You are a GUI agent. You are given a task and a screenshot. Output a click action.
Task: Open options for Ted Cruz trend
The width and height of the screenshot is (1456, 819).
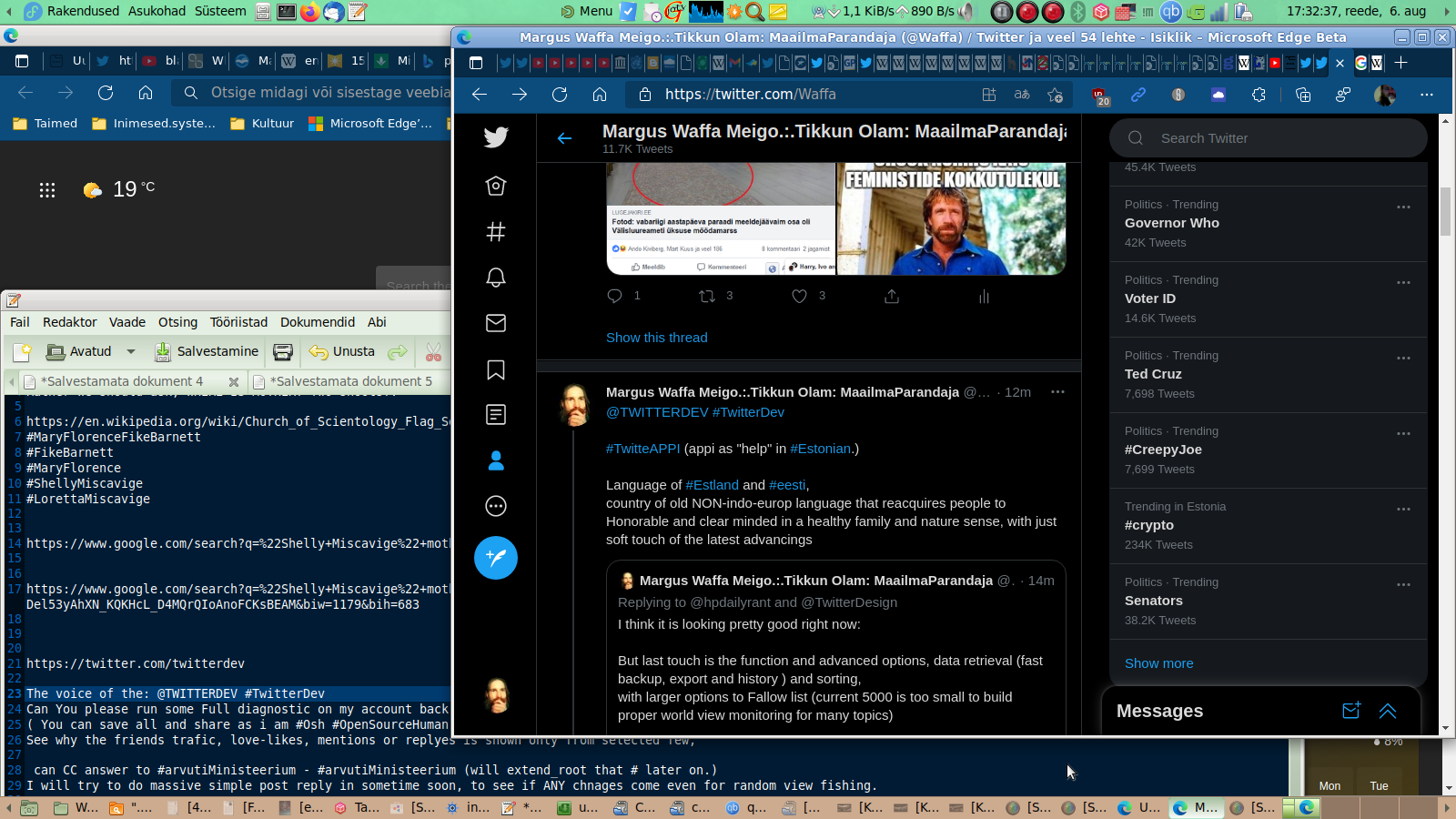pos(1403,358)
